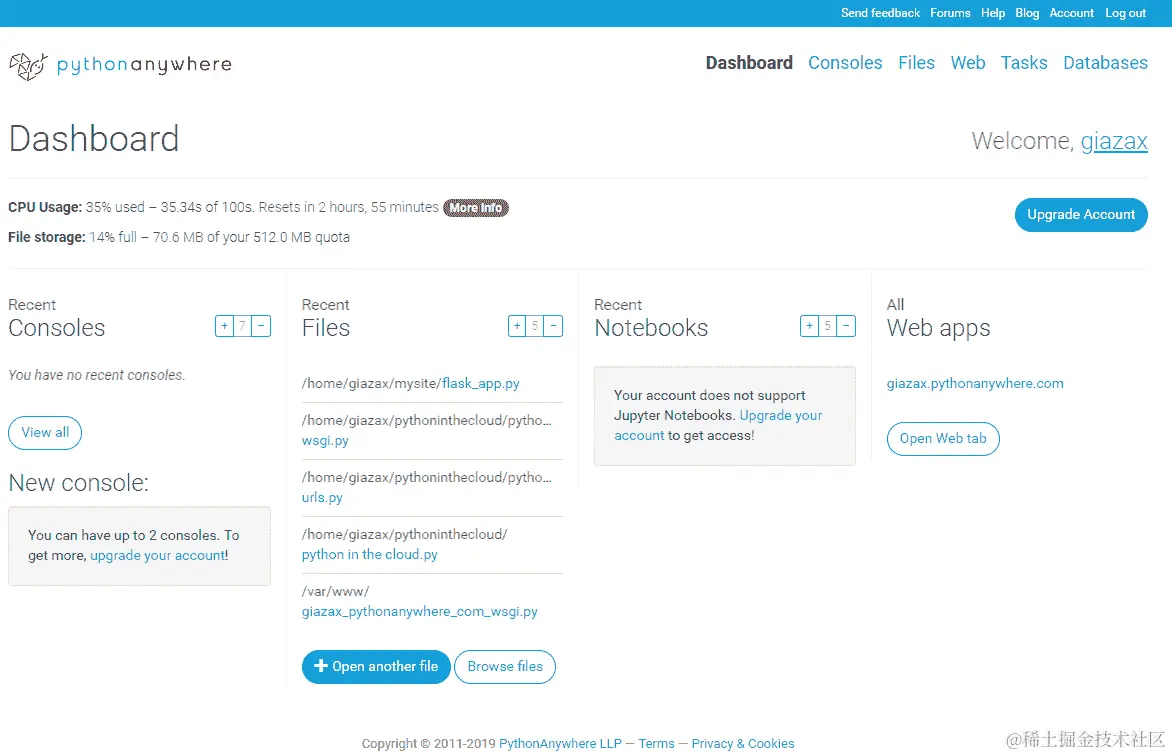Image resolution: width=1172 pixels, height=756 pixels.
Task: Open wsgi.py recent file
Action: pyautogui.click(x=325, y=440)
